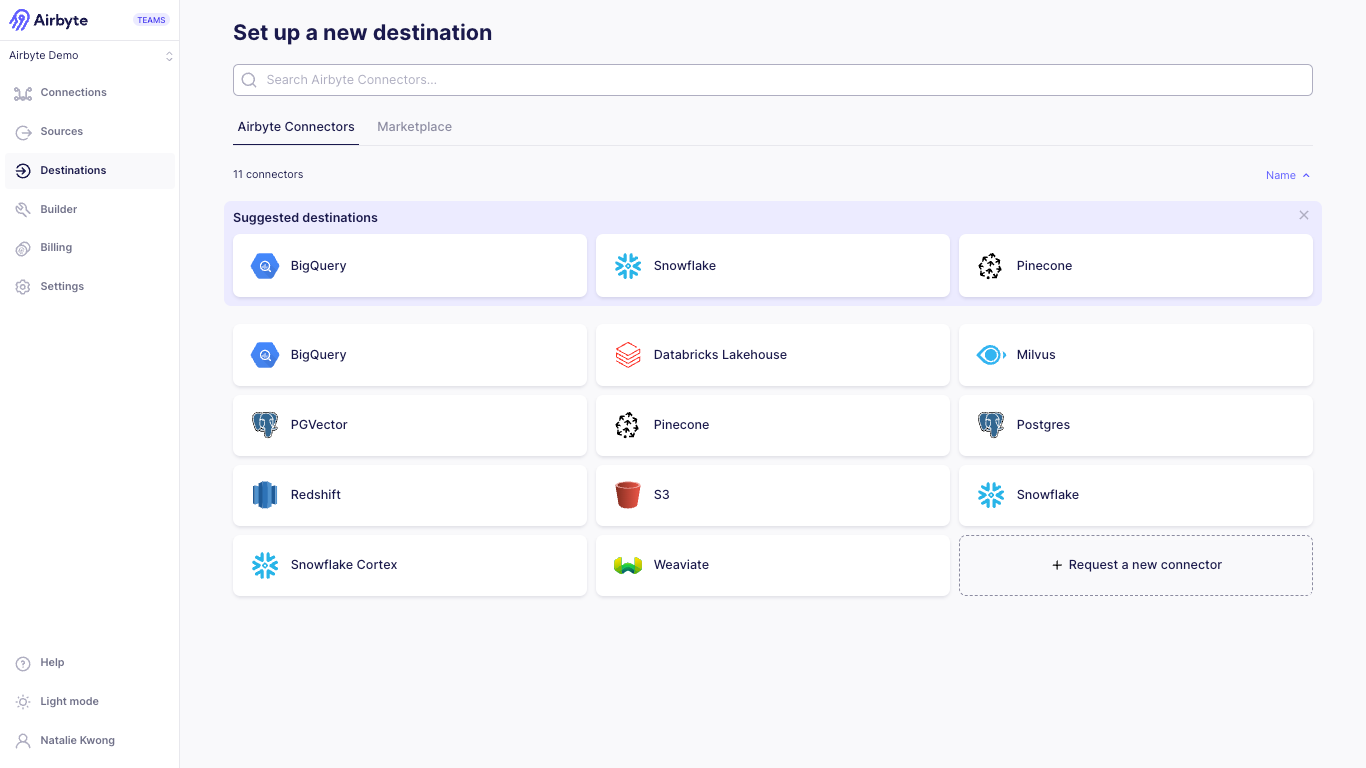
Task: Focus the Search Airbyte Connectors field
Action: tap(772, 80)
